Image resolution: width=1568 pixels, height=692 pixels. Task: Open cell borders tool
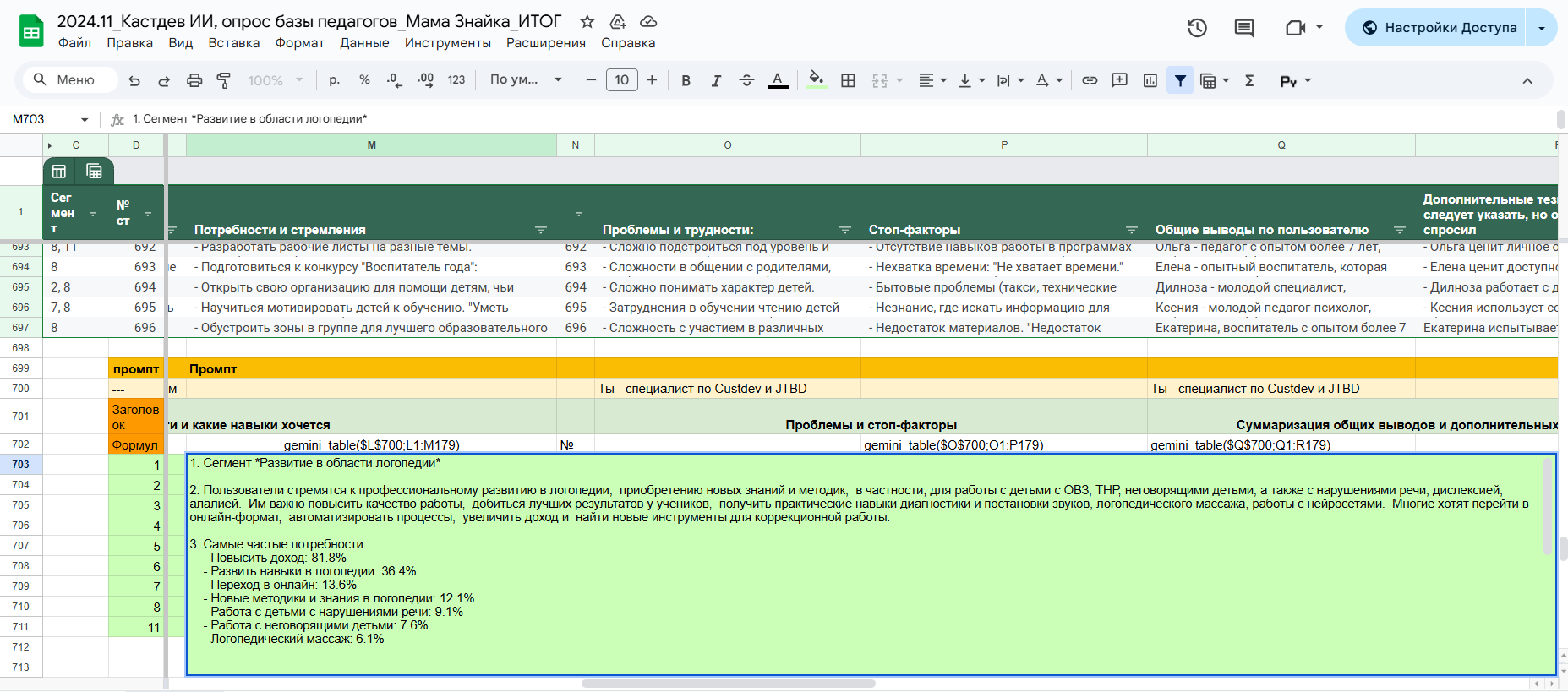click(x=848, y=80)
